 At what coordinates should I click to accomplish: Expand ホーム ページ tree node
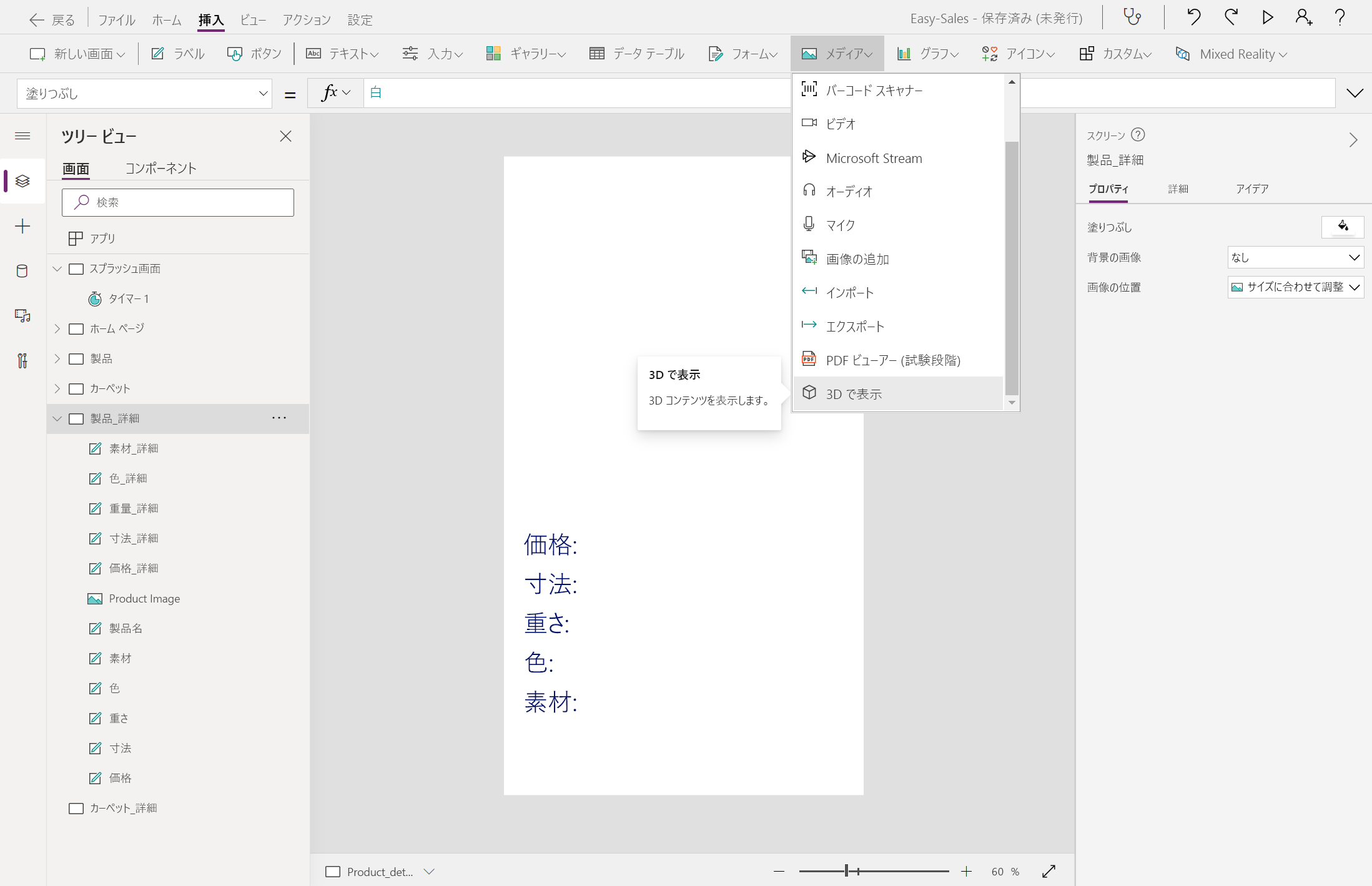(57, 328)
